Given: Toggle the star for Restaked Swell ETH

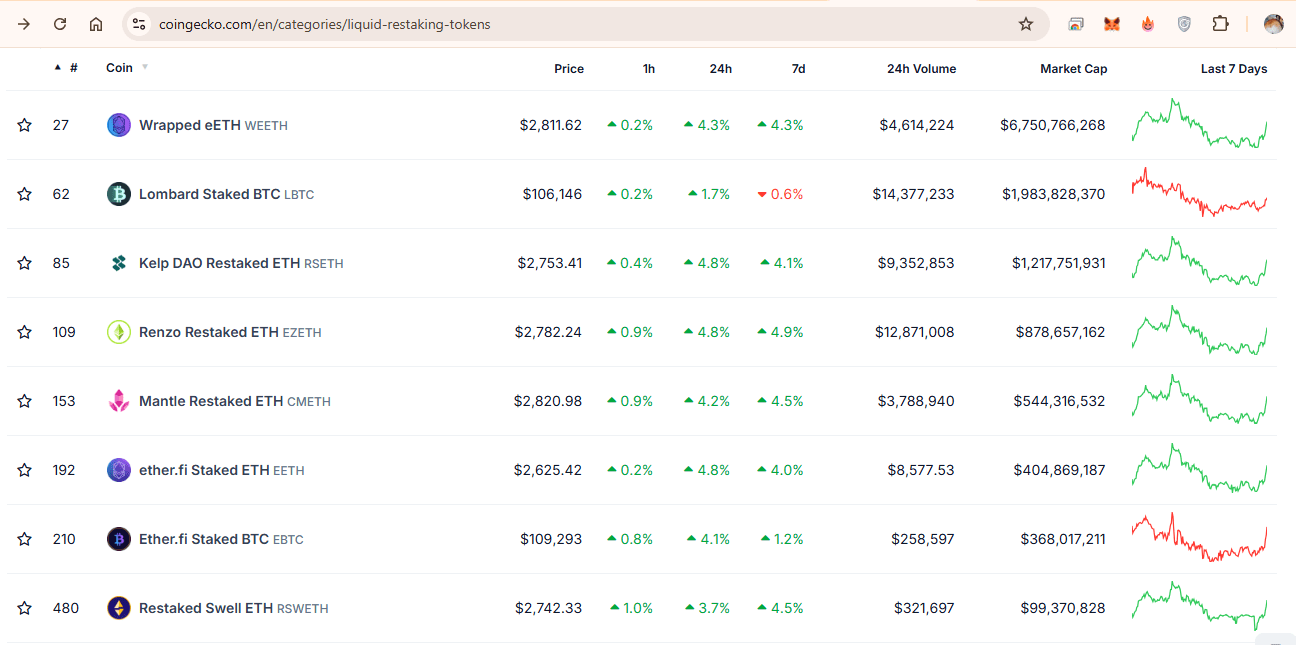Looking at the screenshot, I should tap(24, 608).
